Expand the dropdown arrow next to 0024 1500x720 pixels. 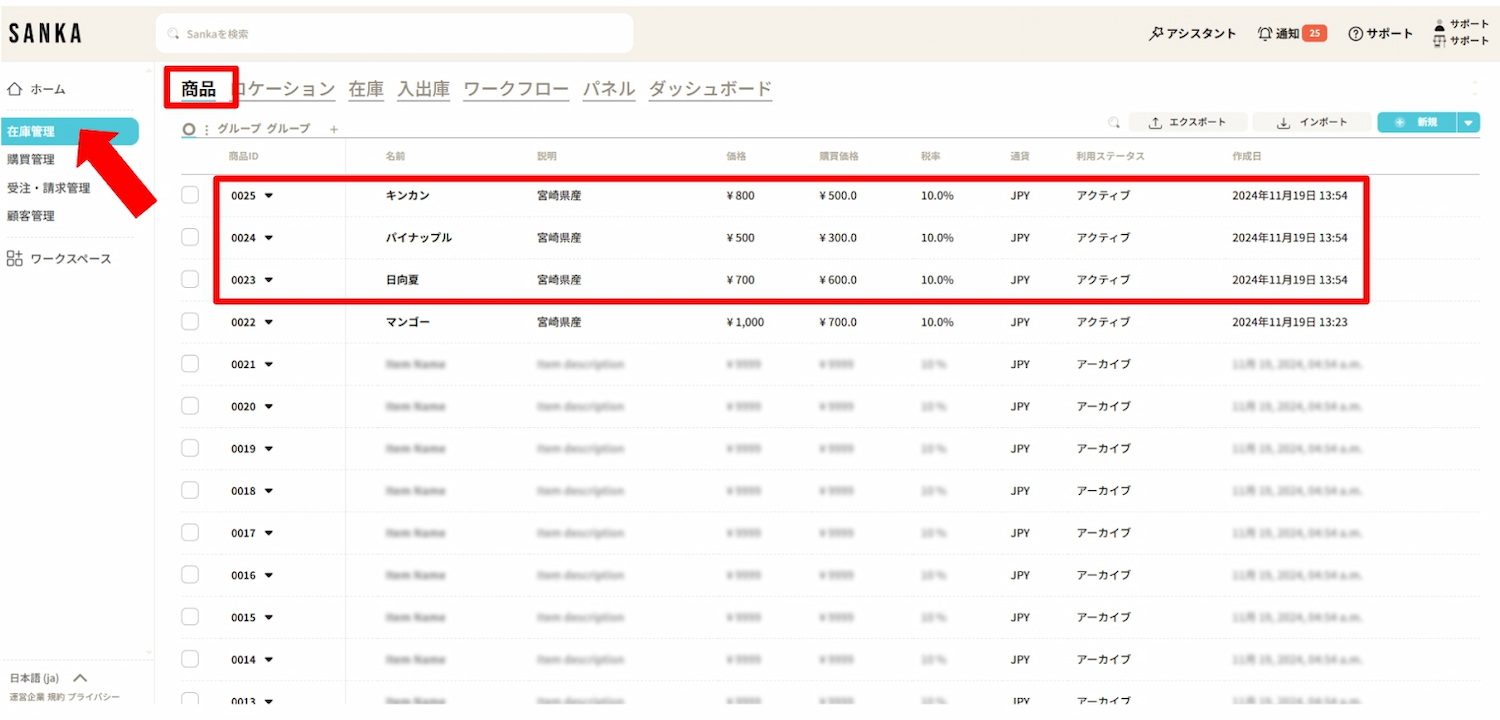point(269,238)
